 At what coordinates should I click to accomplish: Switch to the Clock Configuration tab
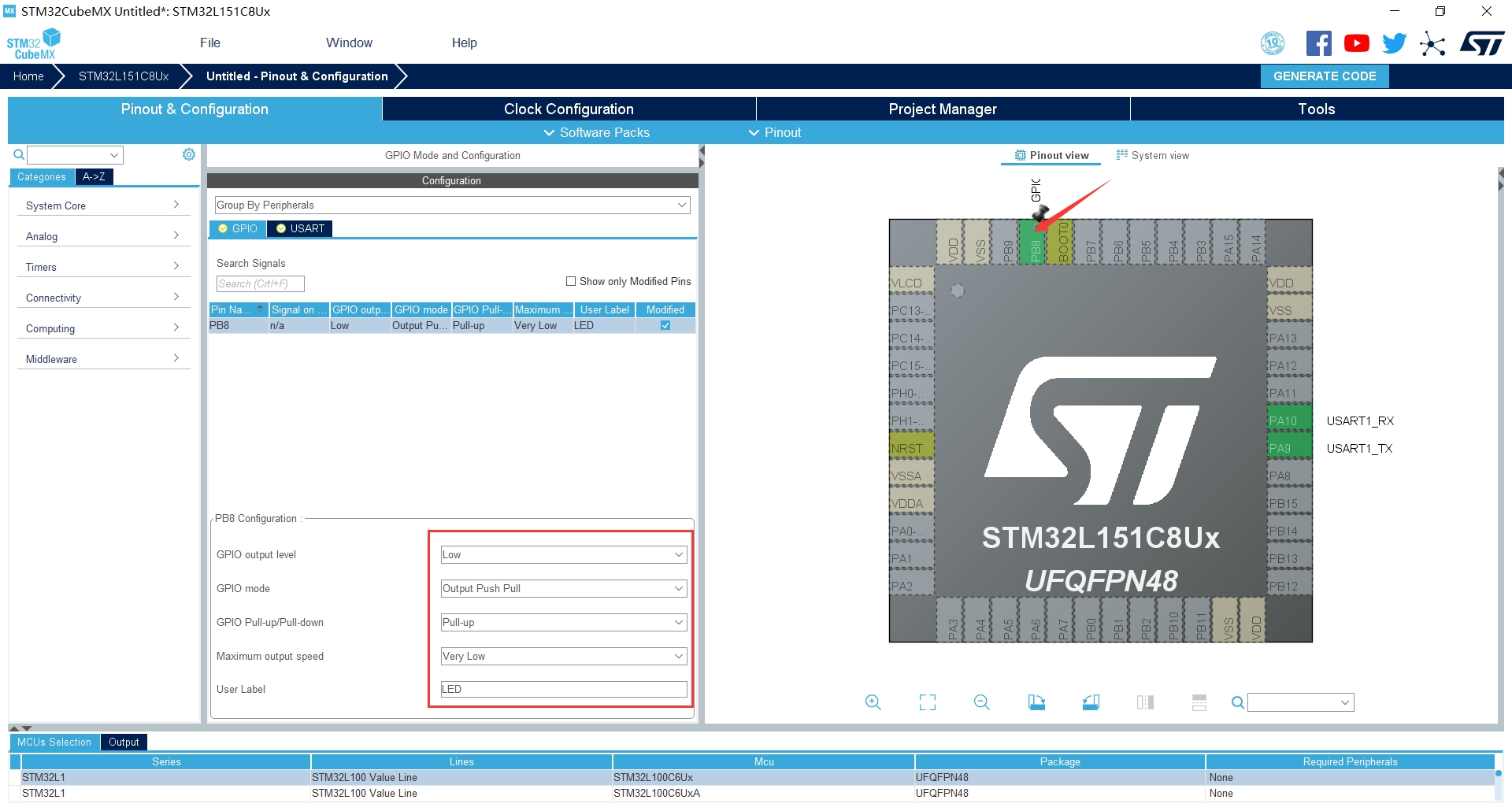(x=569, y=109)
